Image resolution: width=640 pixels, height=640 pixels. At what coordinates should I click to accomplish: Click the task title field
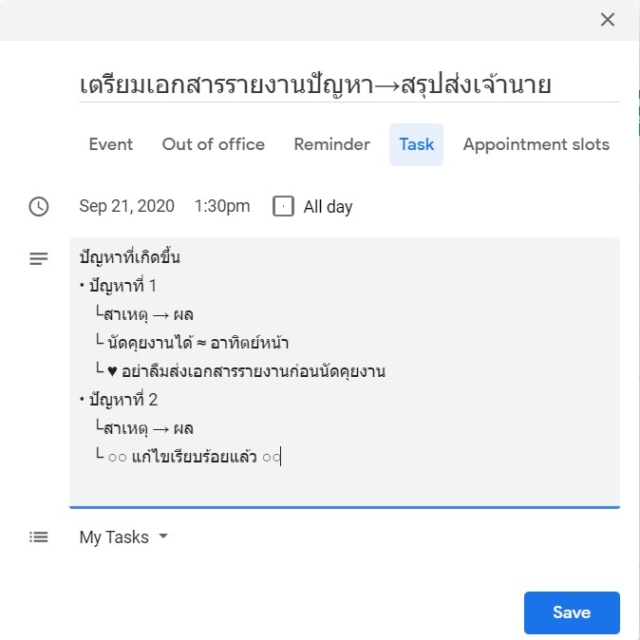(349, 86)
